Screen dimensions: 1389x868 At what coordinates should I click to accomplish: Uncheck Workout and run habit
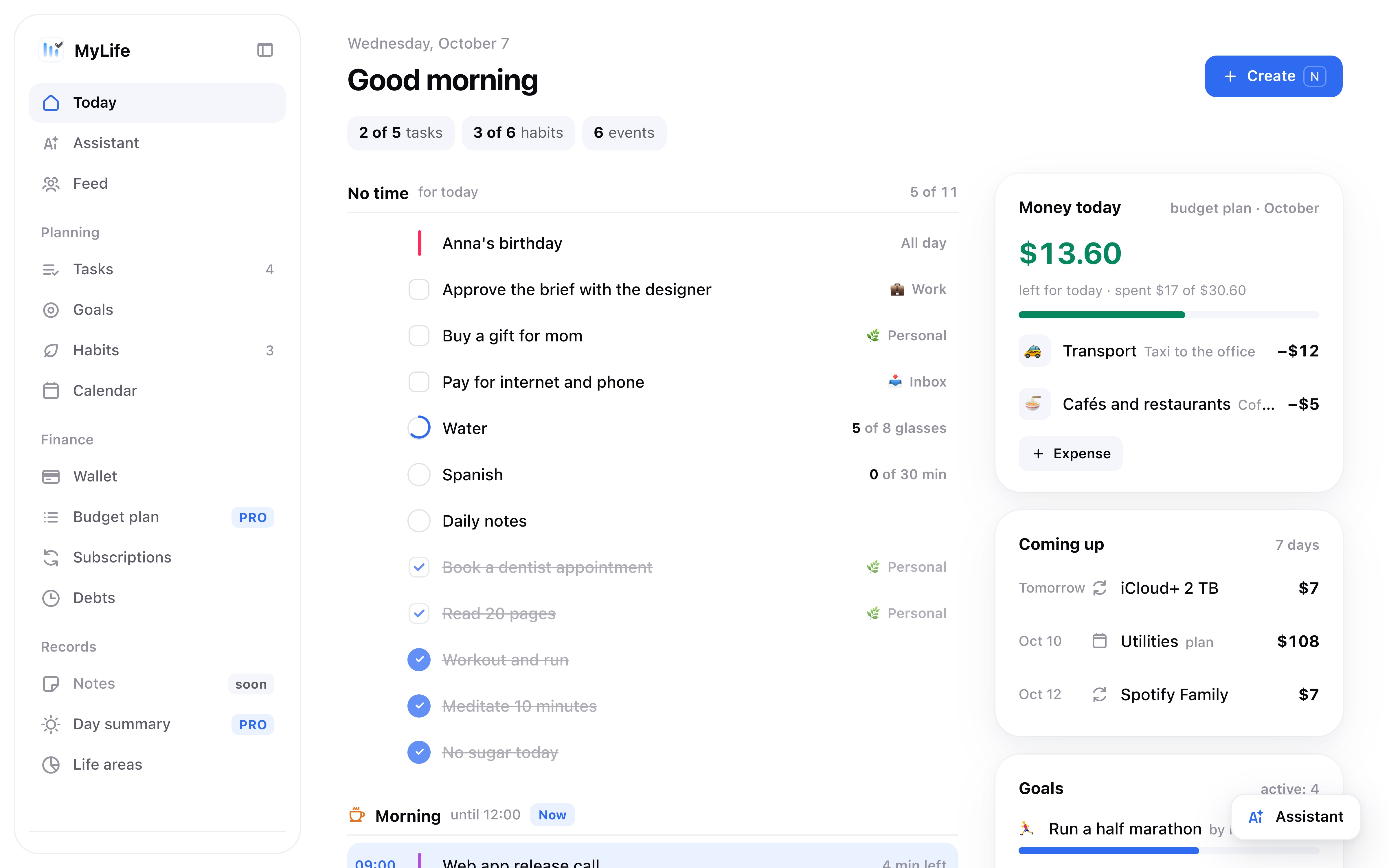pyautogui.click(x=418, y=660)
